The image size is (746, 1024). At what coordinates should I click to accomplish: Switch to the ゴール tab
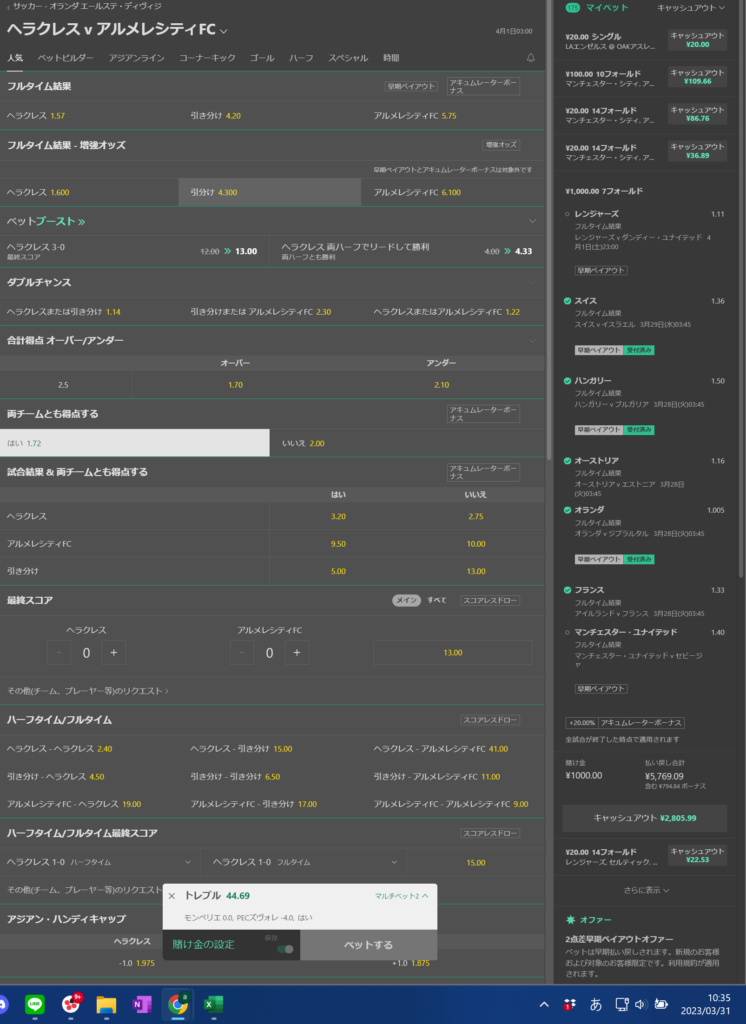(x=262, y=58)
